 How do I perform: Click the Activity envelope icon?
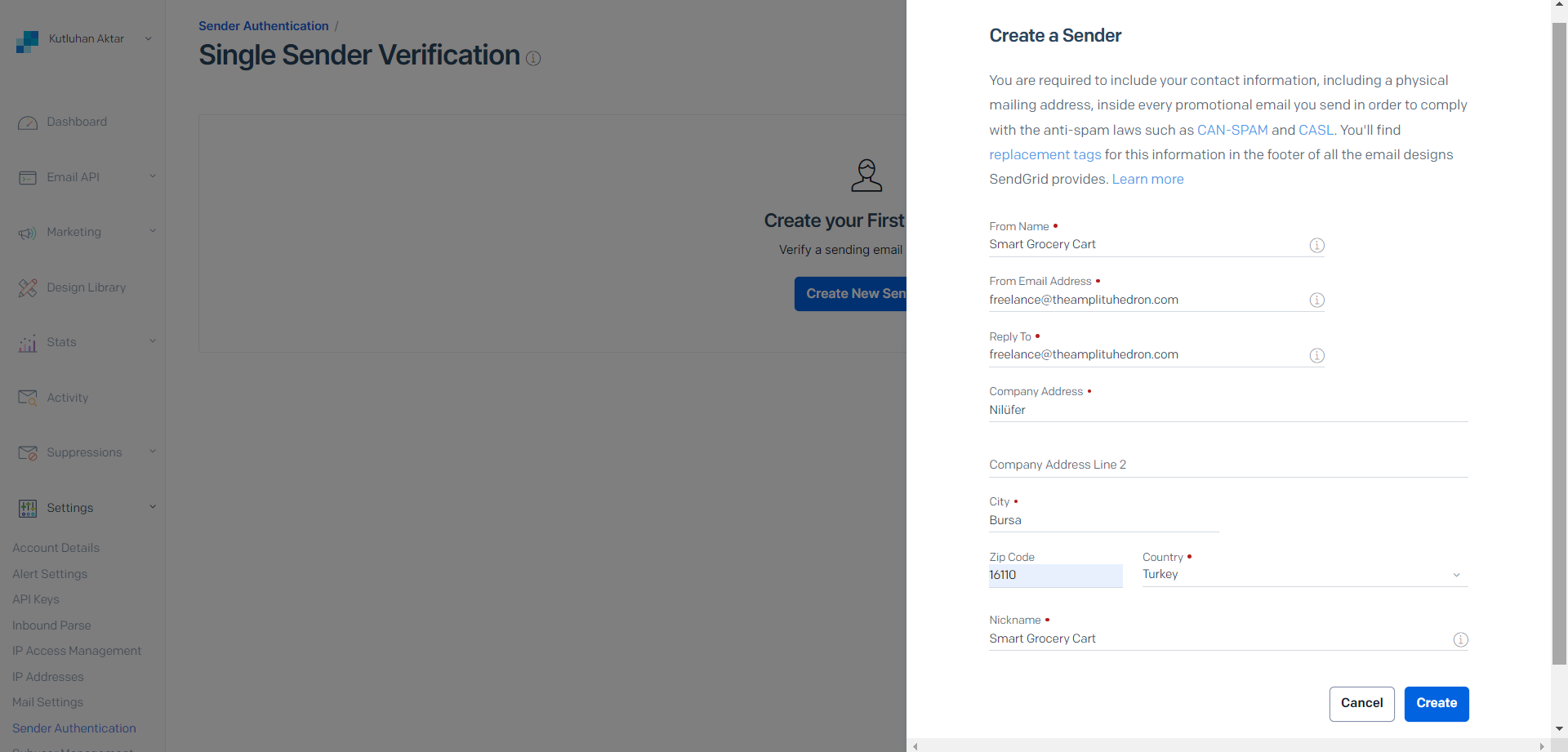click(28, 398)
